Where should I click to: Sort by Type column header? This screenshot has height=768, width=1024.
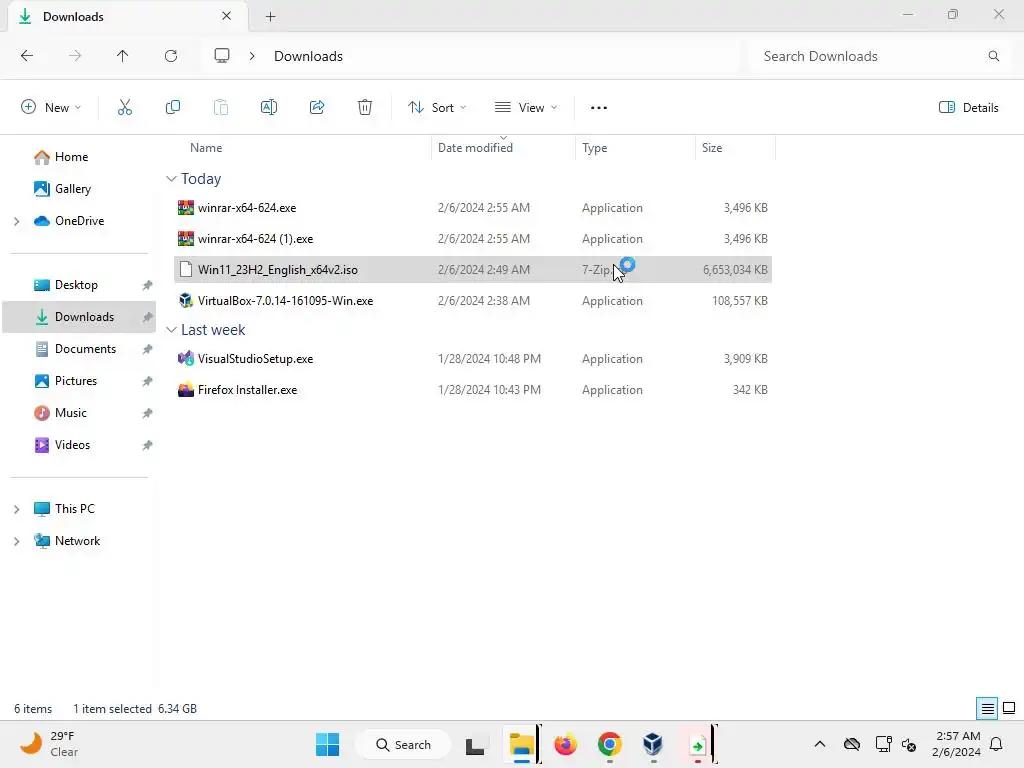point(594,148)
